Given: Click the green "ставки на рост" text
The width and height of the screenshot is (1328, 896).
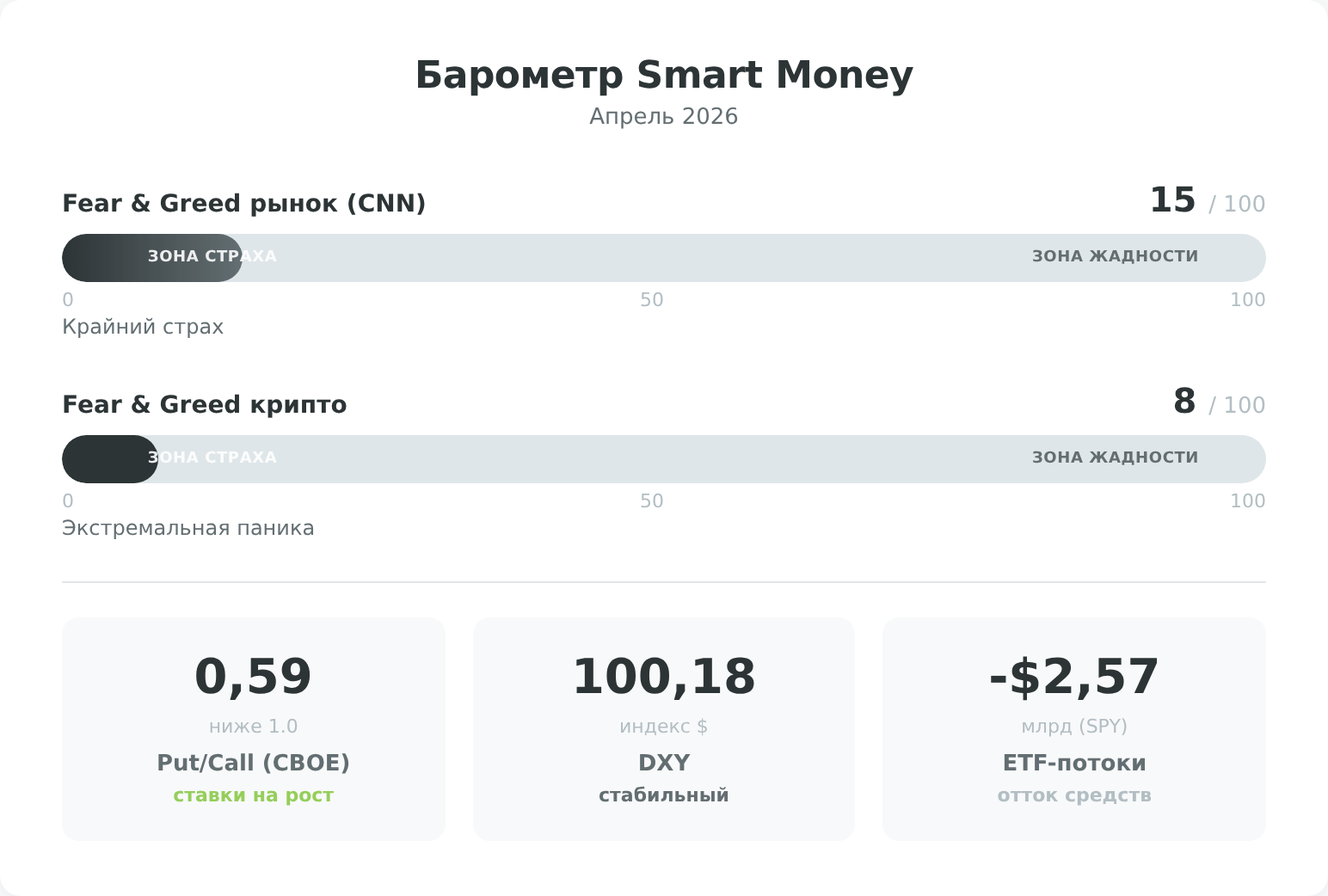Looking at the screenshot, I should point(253,795).
